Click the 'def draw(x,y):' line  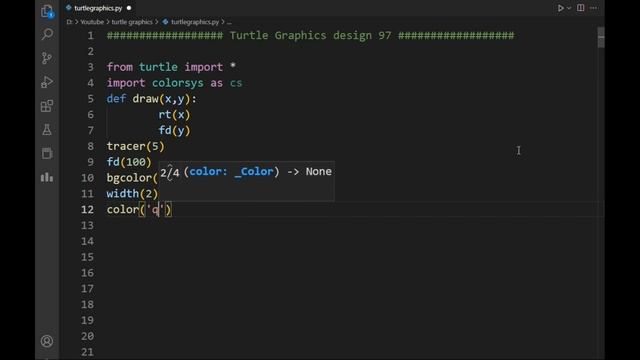pyautogui.click(x=151, y=99)
